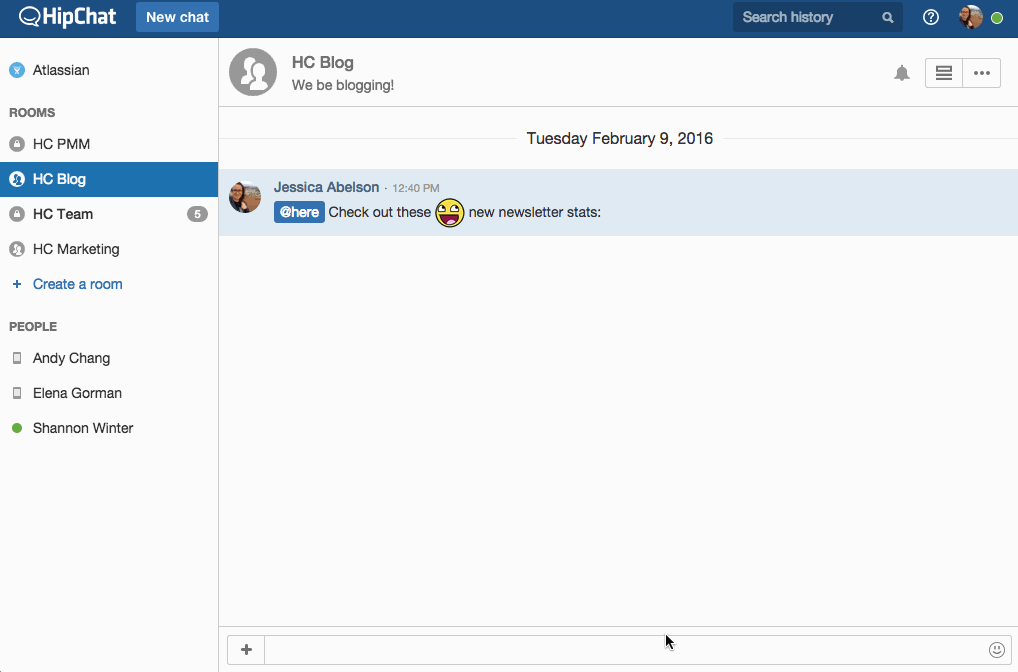Click the unread badge 5 on HC Team
The image size is (1018, 672).
(197, 214)
